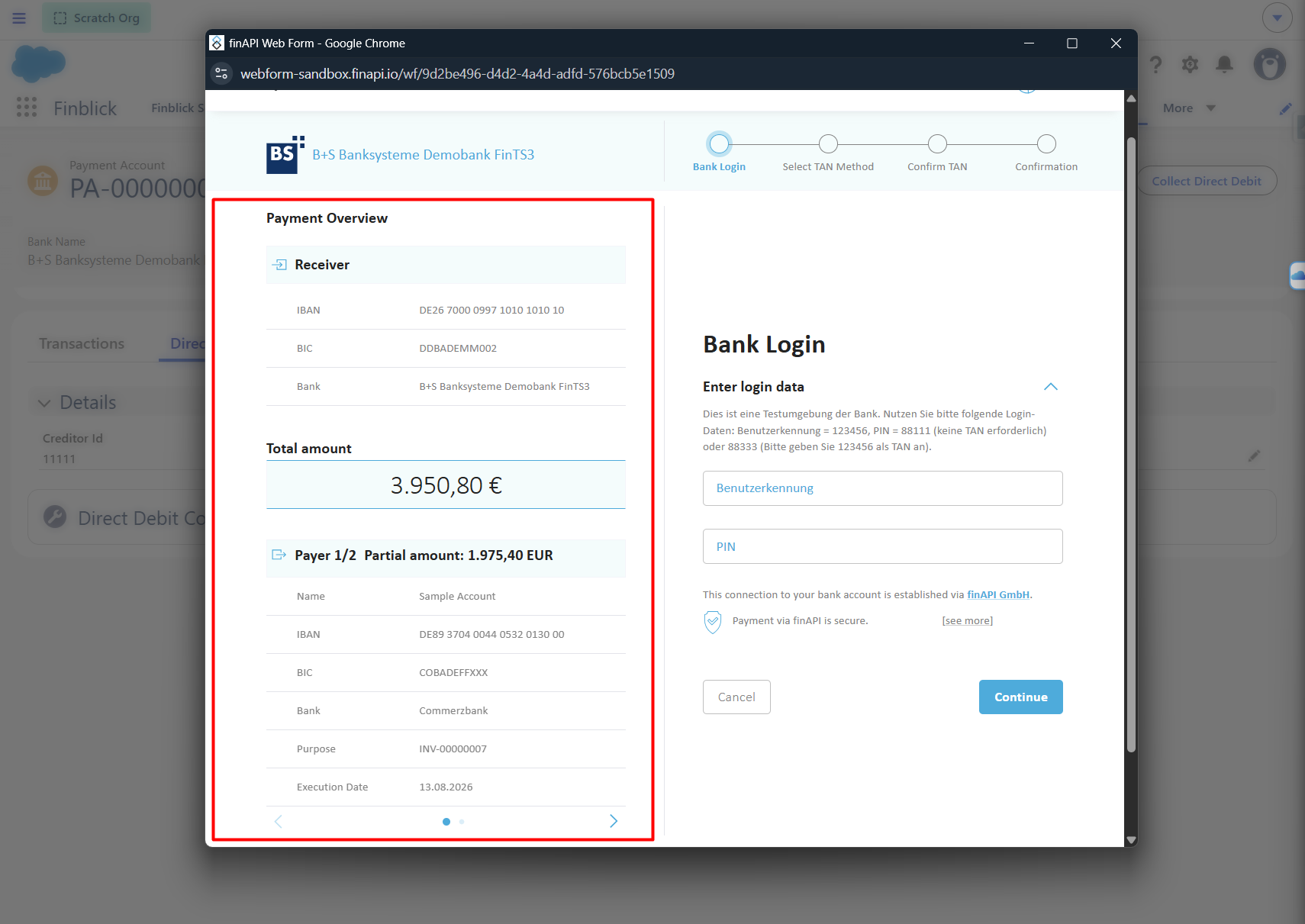Screen dimensions: 1305x924
Task: Click the secure payment shield icon
Action: pyautogui.click(x=713, y=622)
